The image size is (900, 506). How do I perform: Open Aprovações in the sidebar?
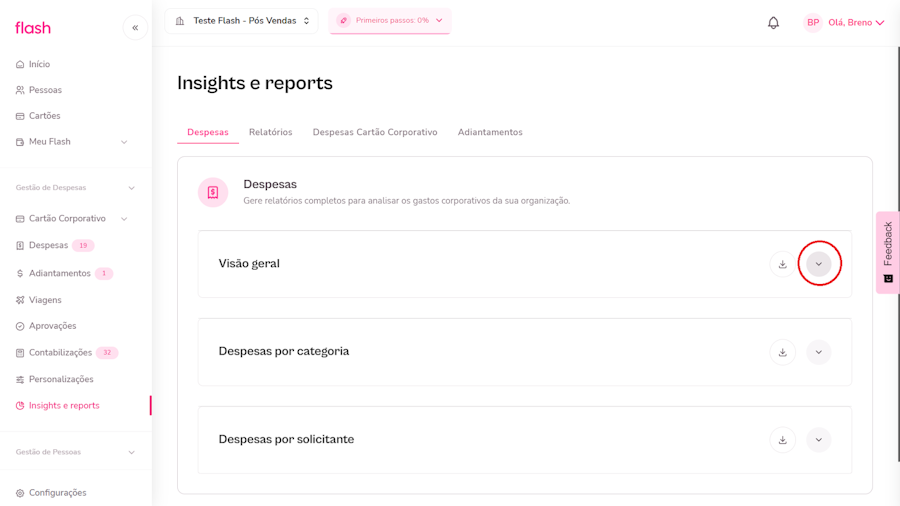[x=53, y=326]
